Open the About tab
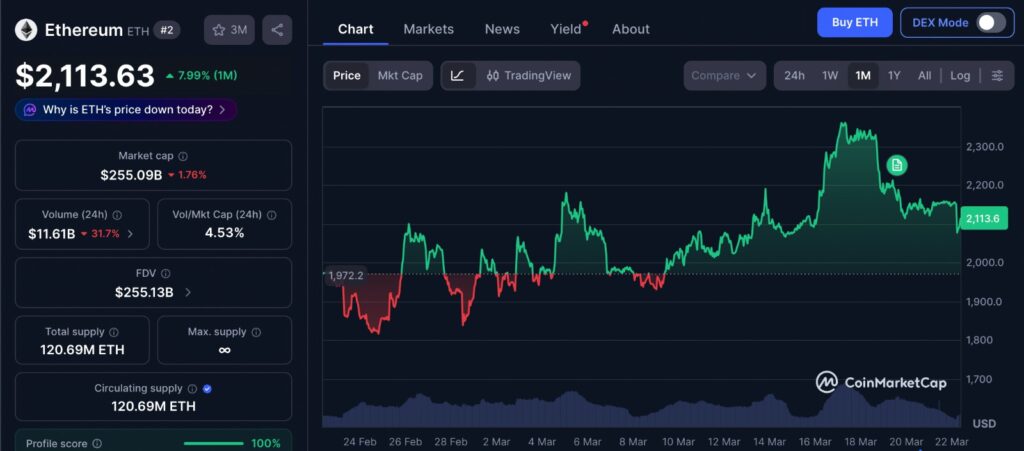The width and height of the screenshot is (1024, 451). coord(631,29)
